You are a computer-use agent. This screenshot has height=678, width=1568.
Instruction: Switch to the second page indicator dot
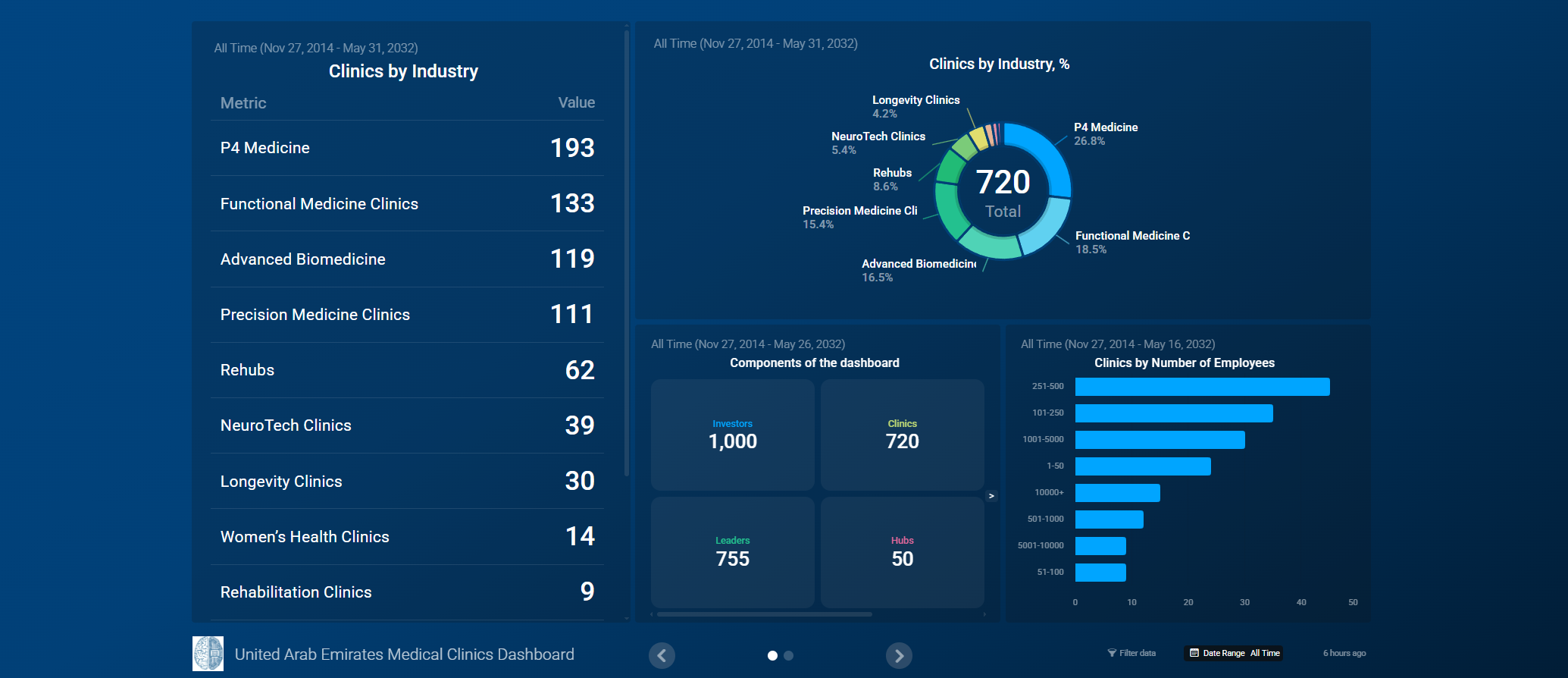click(789, 655)
